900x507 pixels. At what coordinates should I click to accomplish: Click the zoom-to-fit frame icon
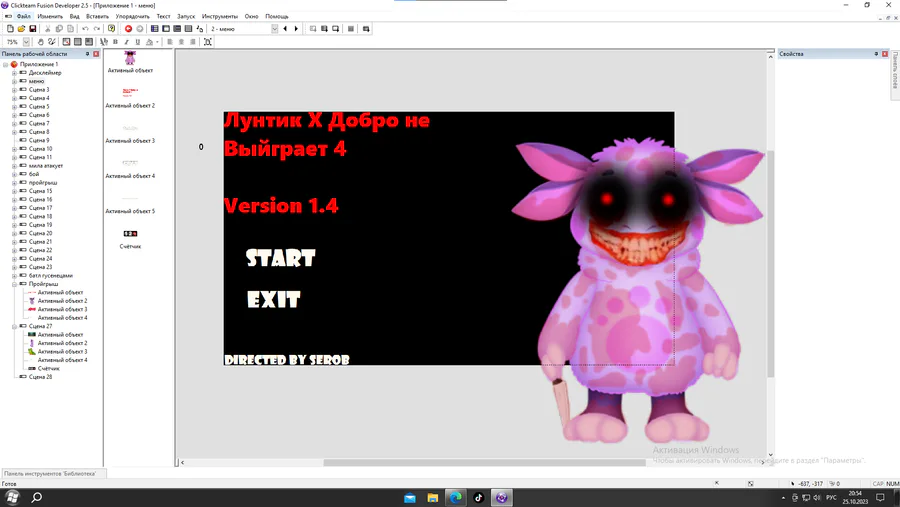click(x=208, y=42)
